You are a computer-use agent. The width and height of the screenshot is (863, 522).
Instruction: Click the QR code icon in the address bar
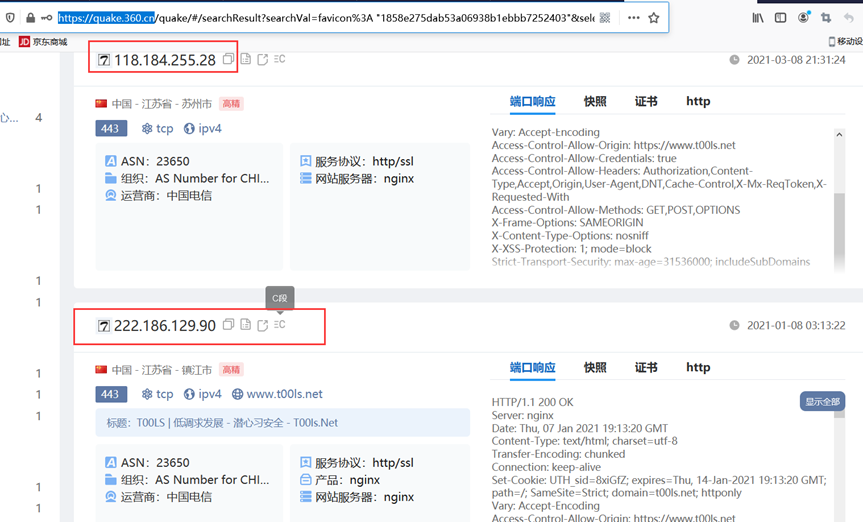(x=605, y=18)
